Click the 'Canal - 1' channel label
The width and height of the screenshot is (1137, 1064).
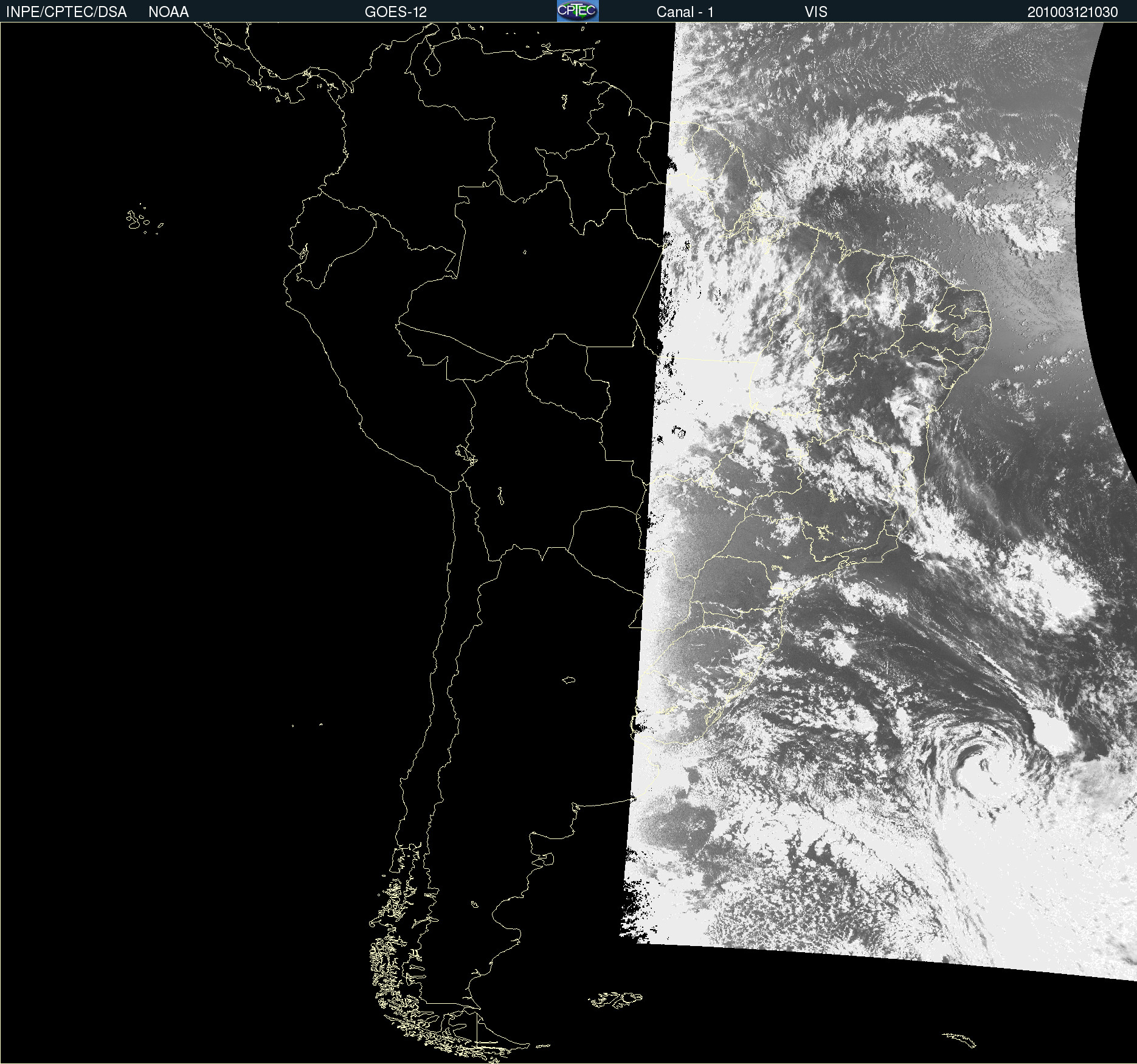point(685,12)
